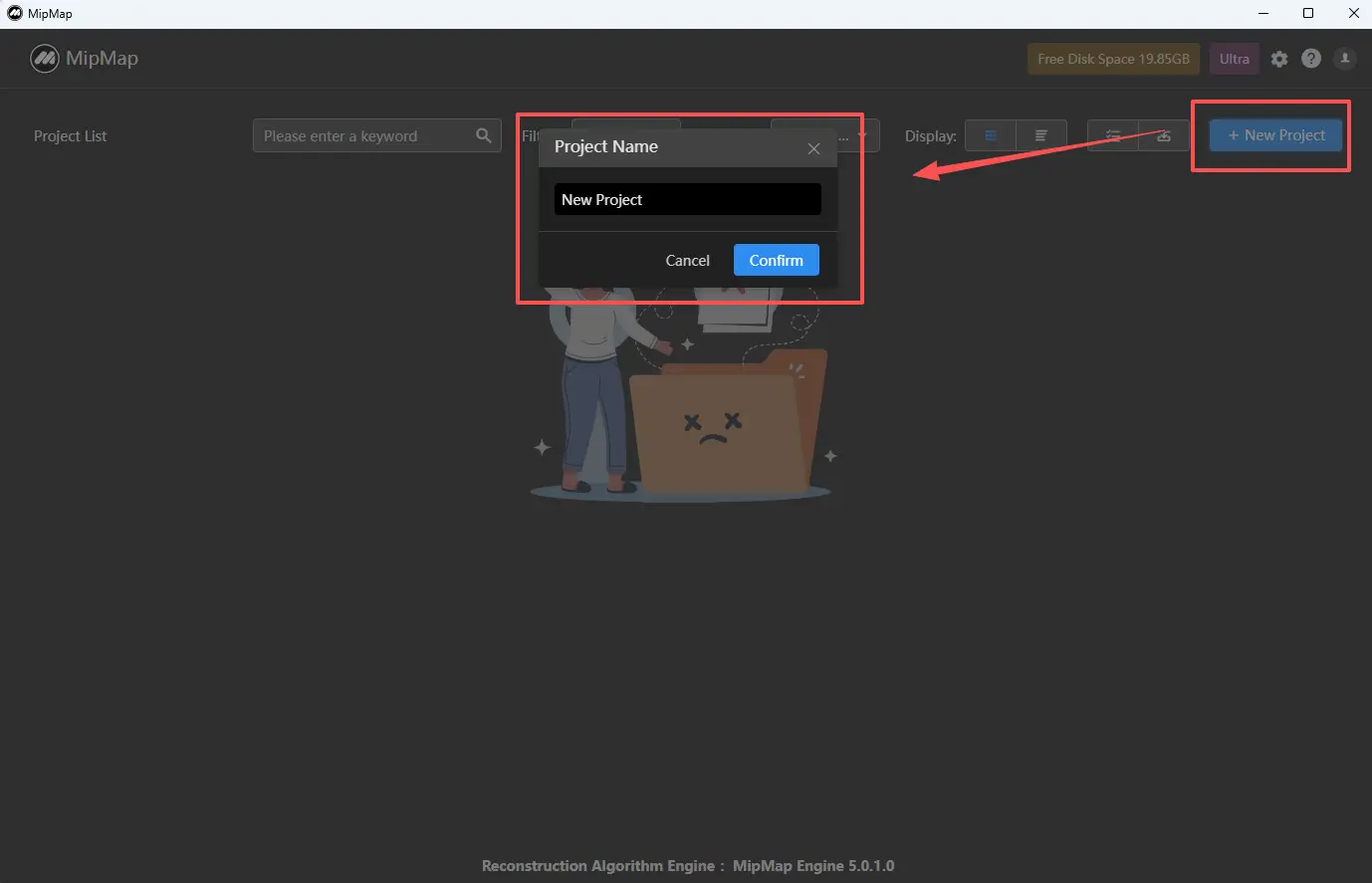Click the Free Disk Space indicator

coord(1113,59)
